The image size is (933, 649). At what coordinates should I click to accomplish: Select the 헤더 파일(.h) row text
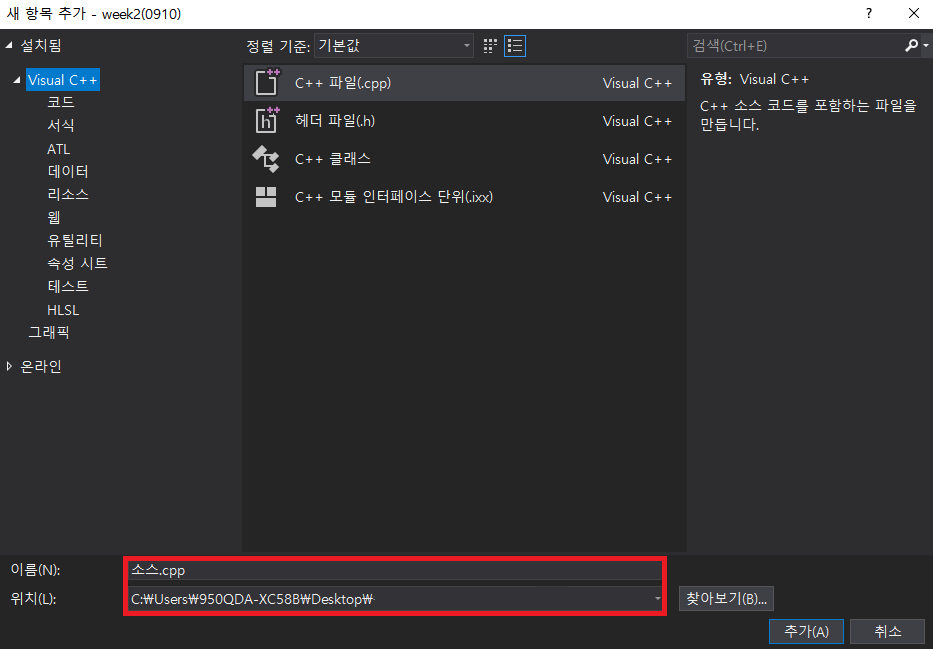click(x=335, y=121)
